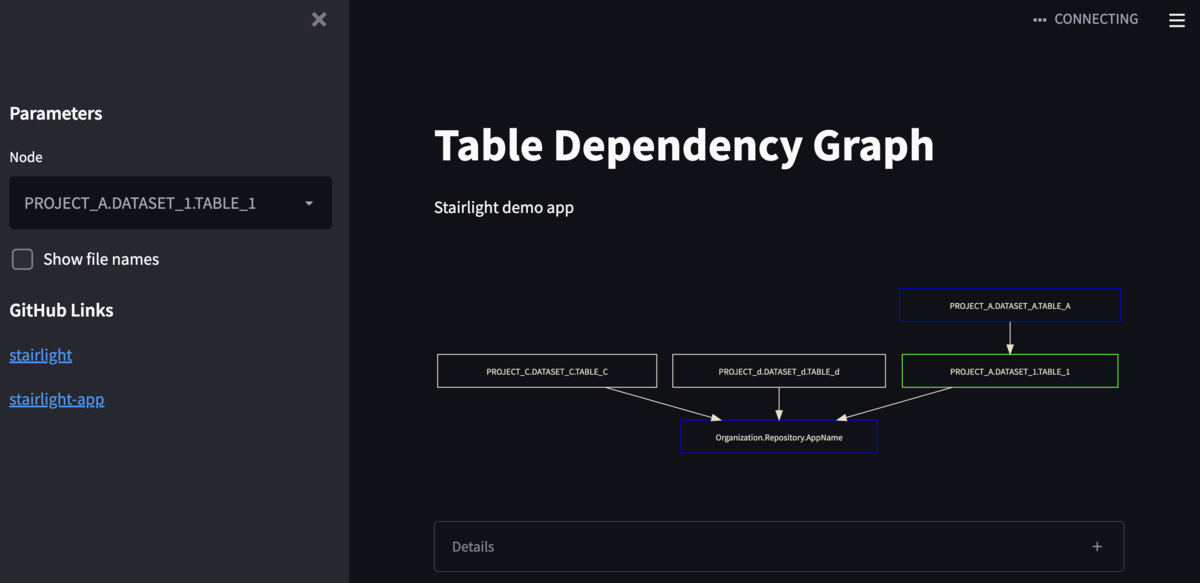Click the Organization.Repository.AppName graph node
1200x583 pixels.
click(x=779, y=437)
